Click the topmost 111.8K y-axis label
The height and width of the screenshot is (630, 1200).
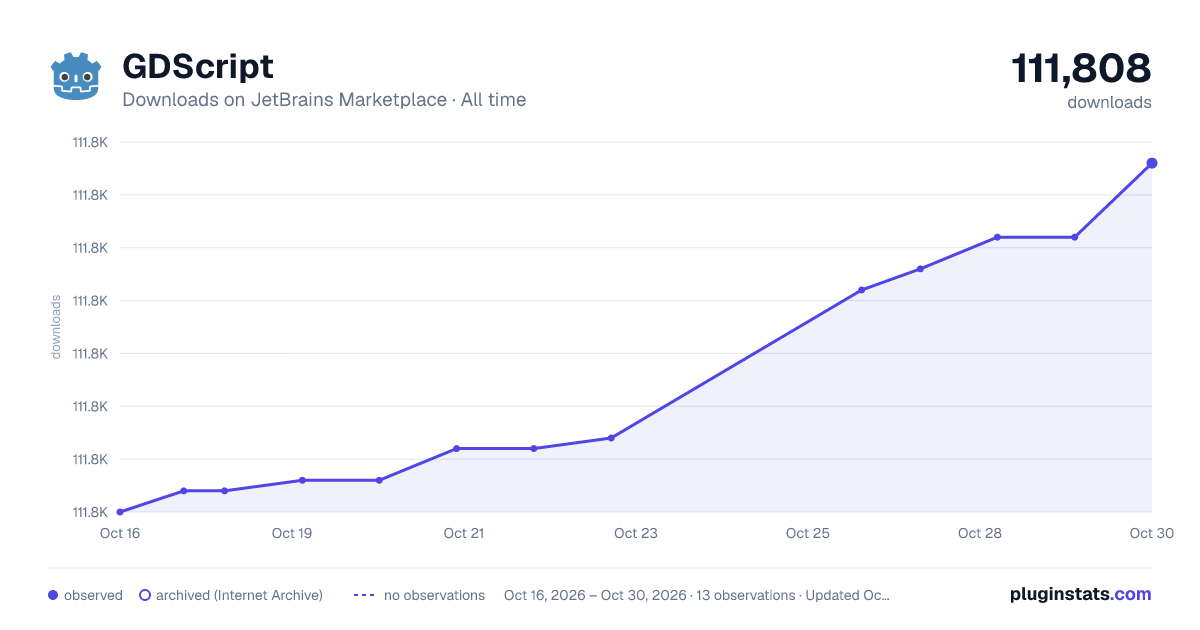click(90, 142)
